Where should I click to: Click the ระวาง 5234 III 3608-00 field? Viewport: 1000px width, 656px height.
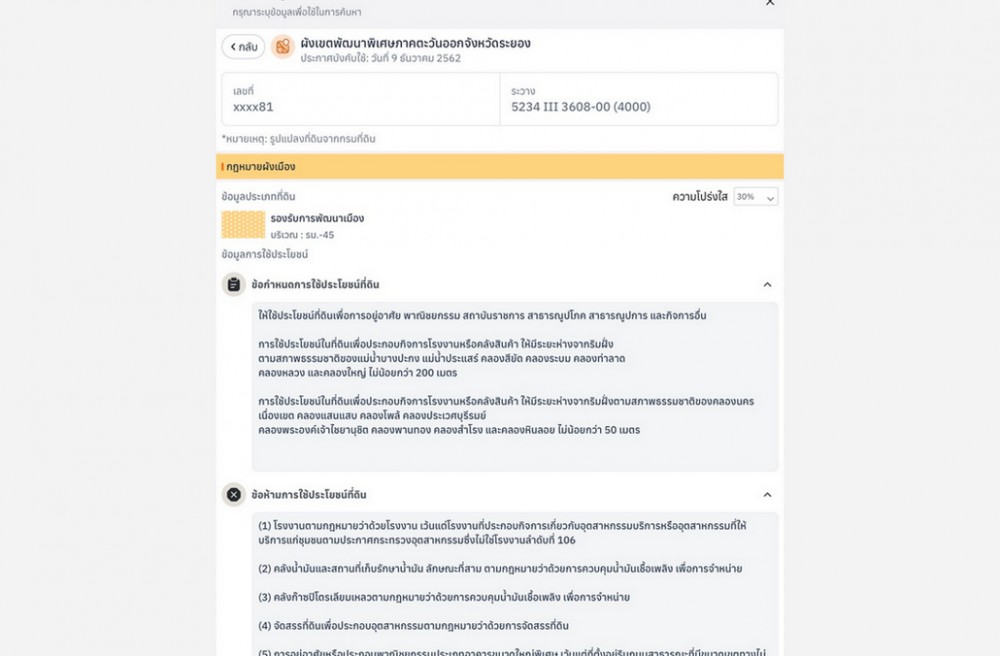pos(638,99)
